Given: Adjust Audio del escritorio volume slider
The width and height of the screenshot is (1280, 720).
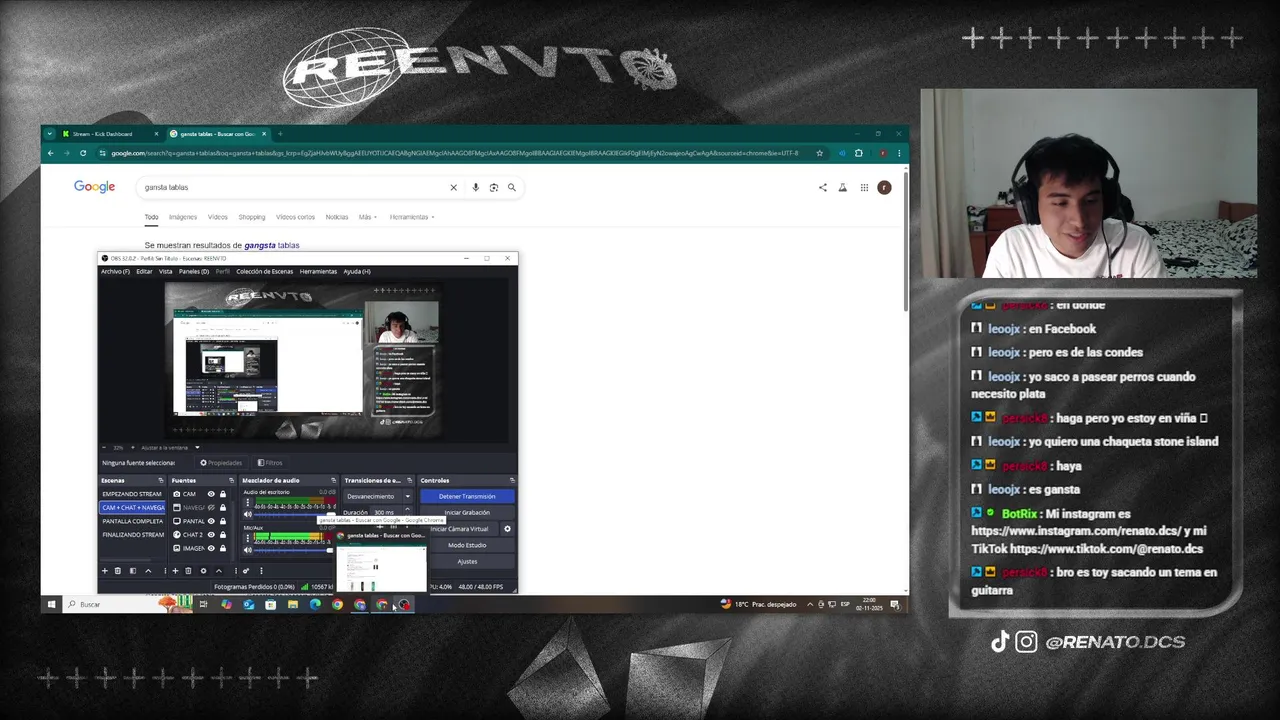Looking at the screenshot, I should (294, 514).
